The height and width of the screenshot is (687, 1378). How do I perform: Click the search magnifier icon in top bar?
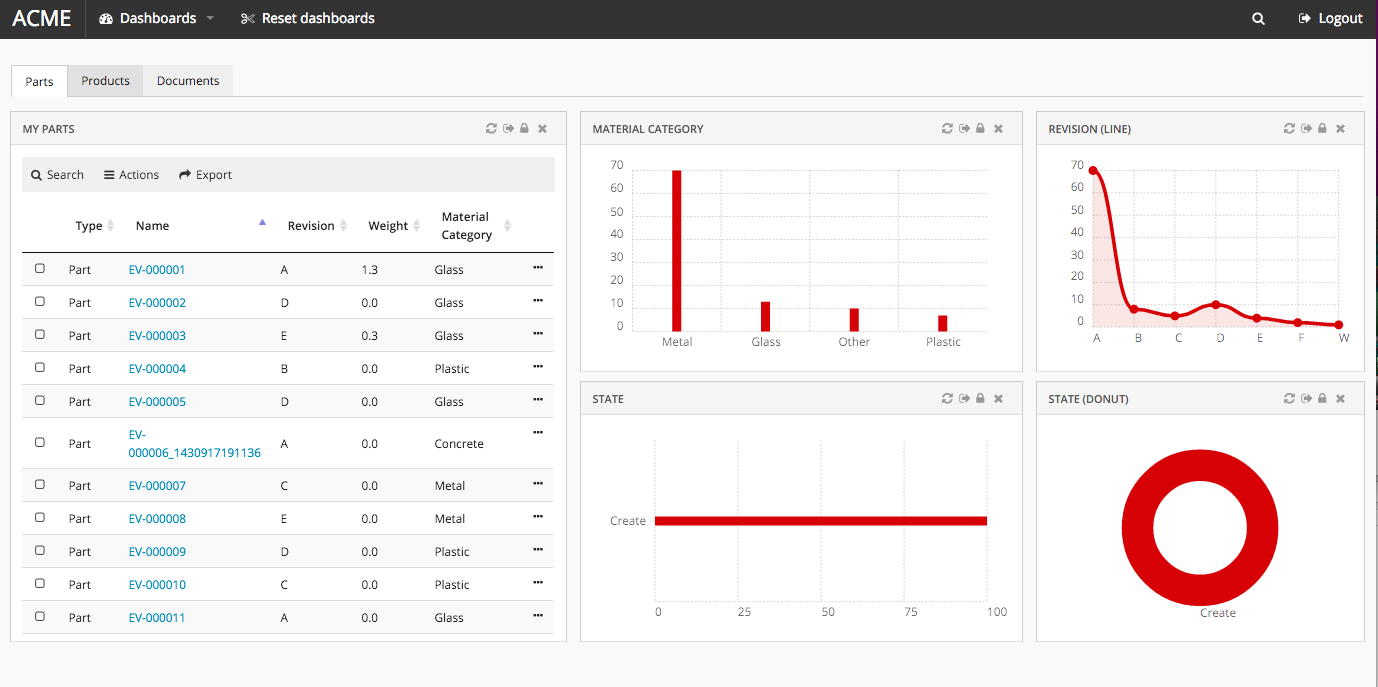point(1258,18)
